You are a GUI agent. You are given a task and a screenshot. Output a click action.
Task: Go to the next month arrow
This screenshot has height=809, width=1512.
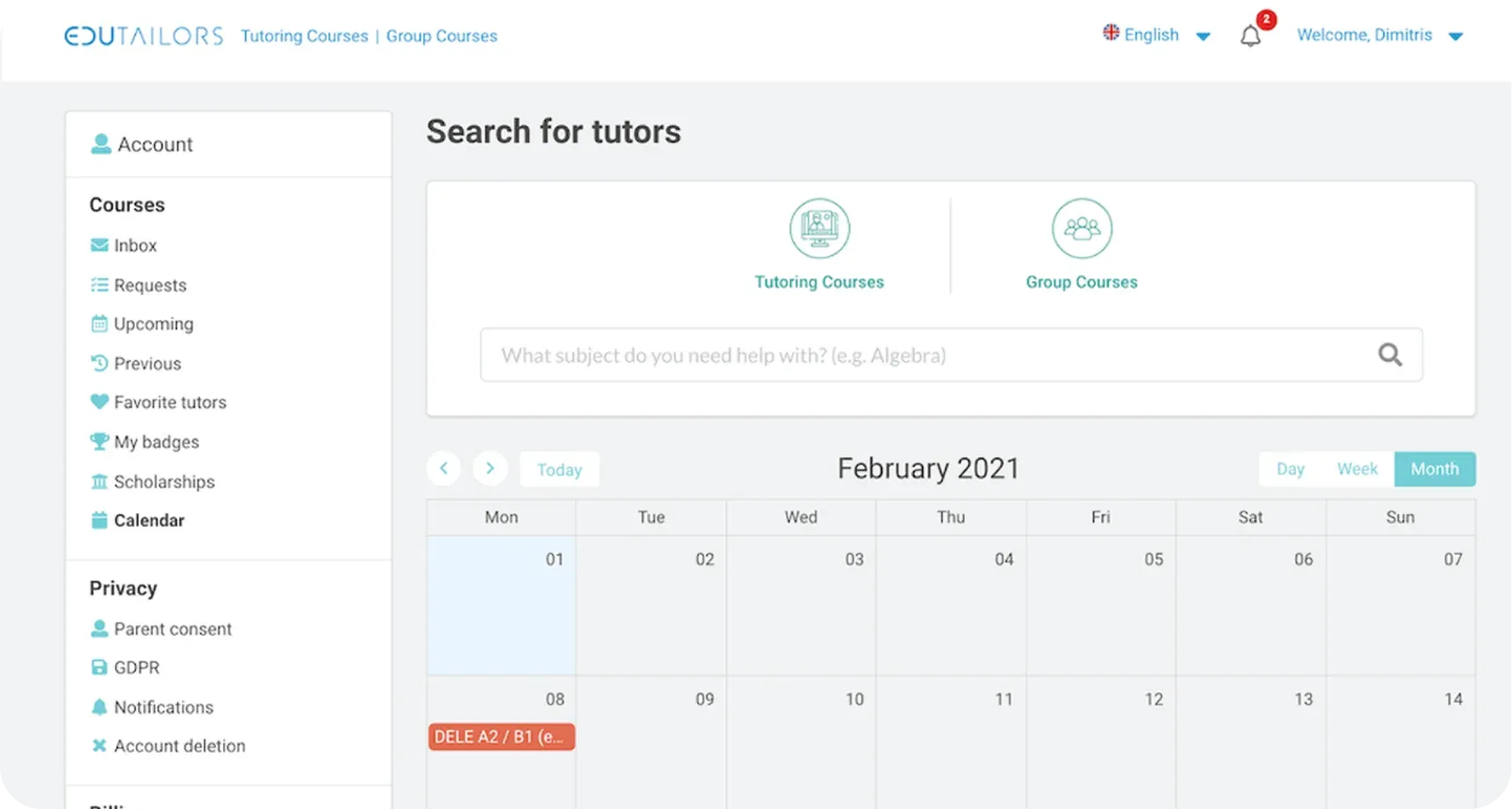pos(490,469)
